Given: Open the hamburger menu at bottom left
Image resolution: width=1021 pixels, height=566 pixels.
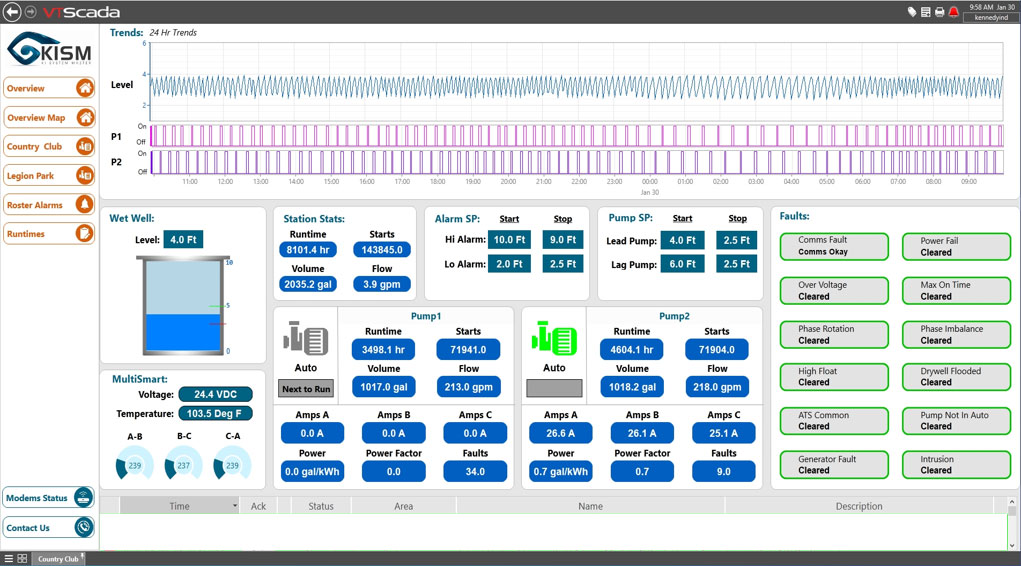Looking at the screenshot, I should [8, 559].
